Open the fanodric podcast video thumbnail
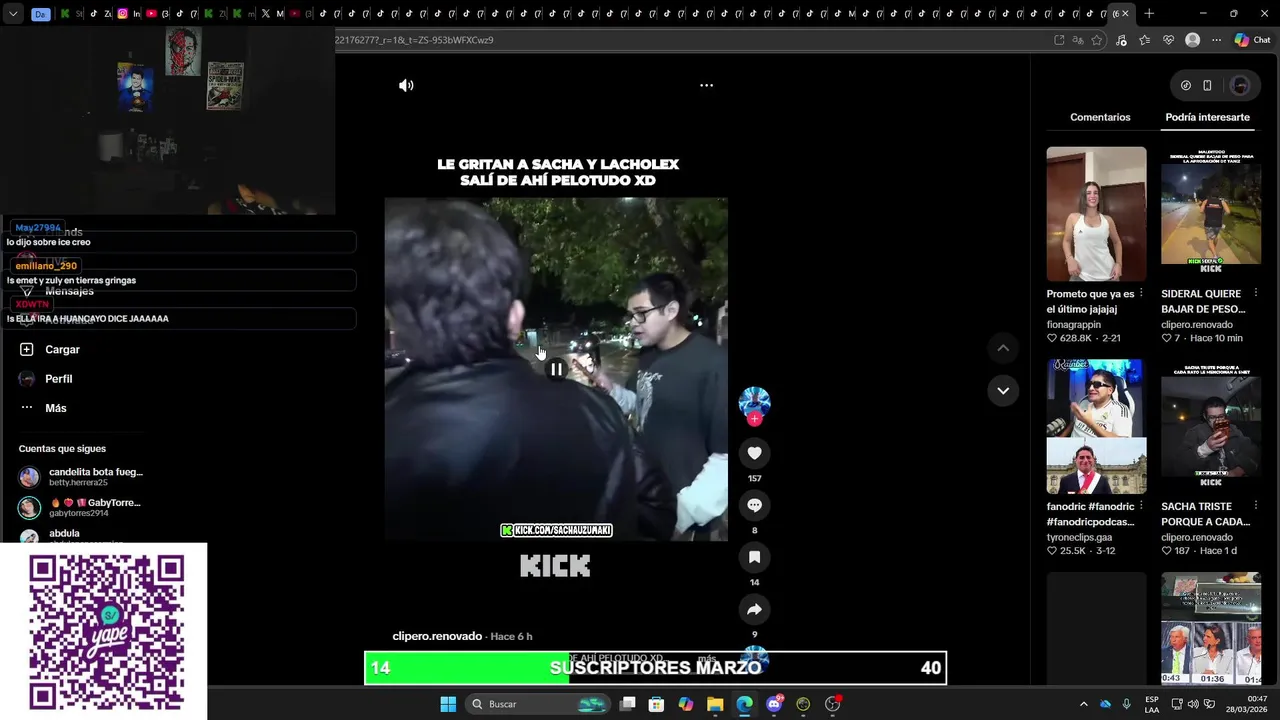The image size is (1280, 720). click(1096, 427)
